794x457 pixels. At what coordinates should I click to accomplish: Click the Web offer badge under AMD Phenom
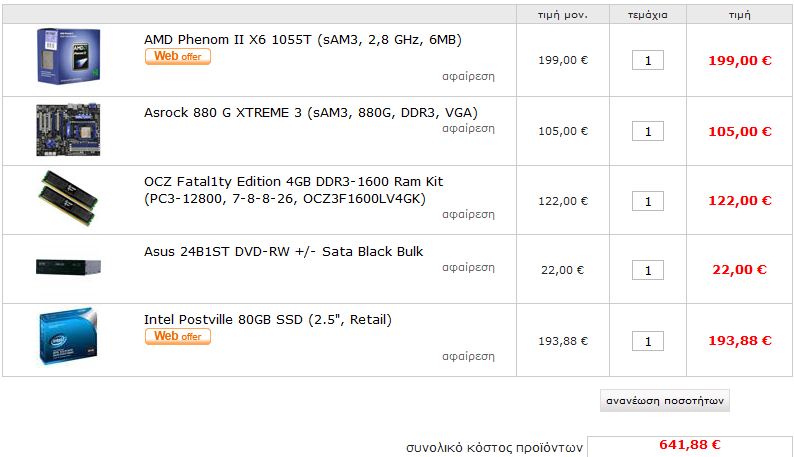tap(178, 57)
